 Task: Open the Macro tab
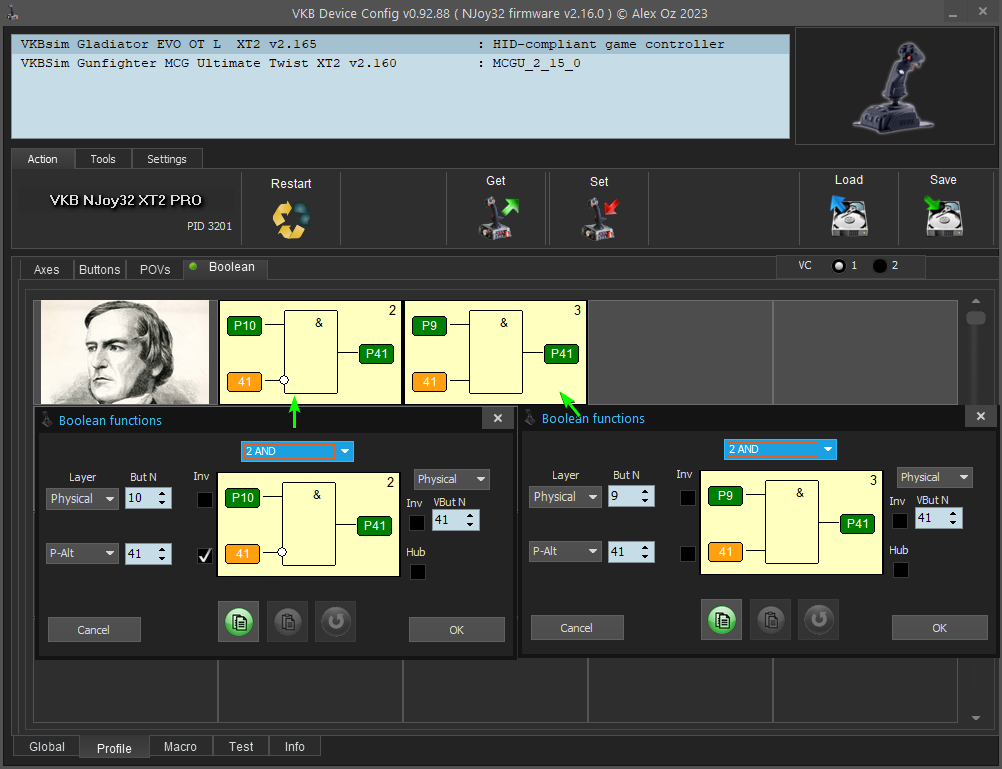coord(180,747)
